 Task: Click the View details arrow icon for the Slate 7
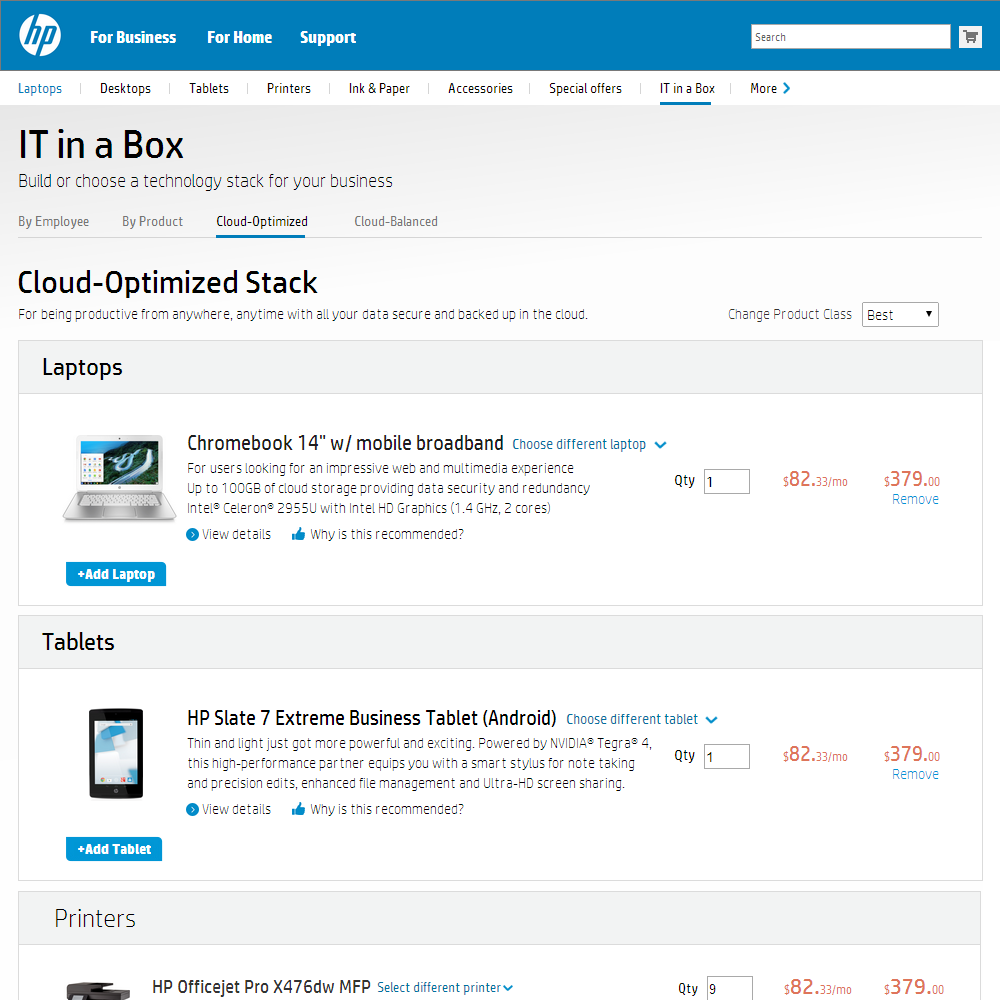191,809
